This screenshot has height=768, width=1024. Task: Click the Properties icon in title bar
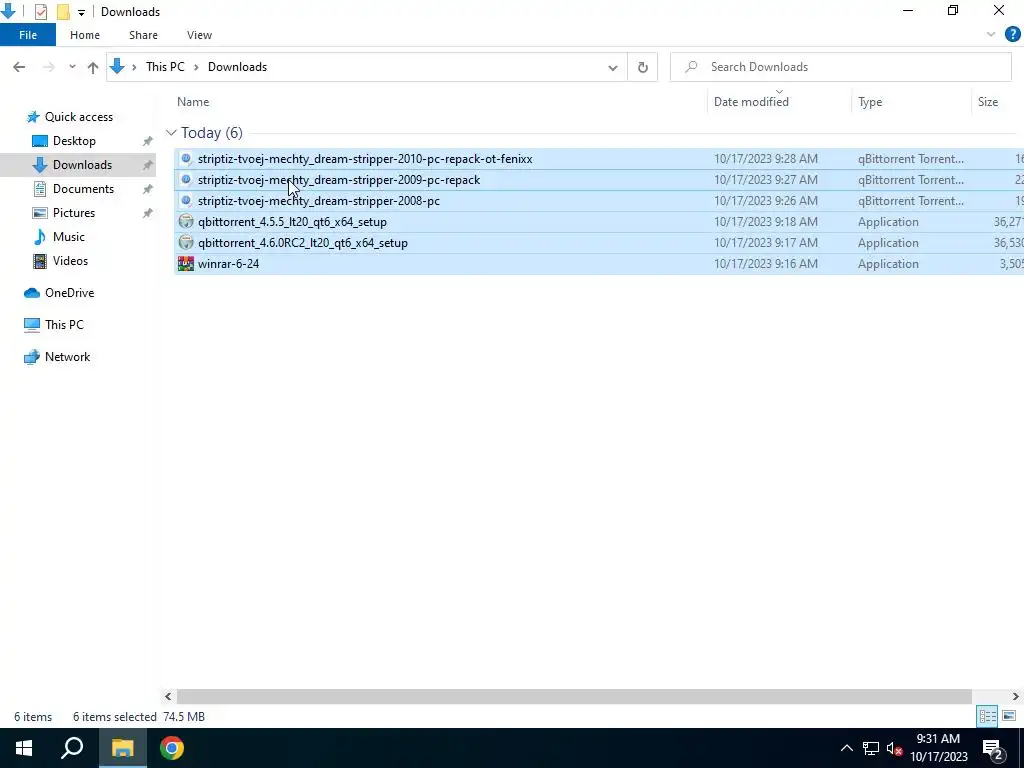click(40, 12)
